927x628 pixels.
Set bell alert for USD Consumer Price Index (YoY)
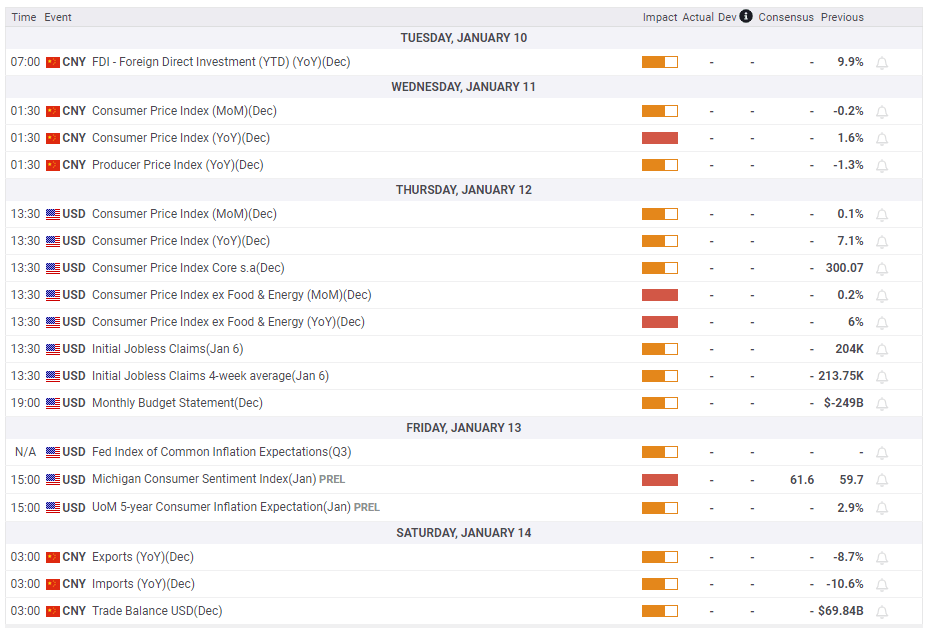tap(881, 242)
